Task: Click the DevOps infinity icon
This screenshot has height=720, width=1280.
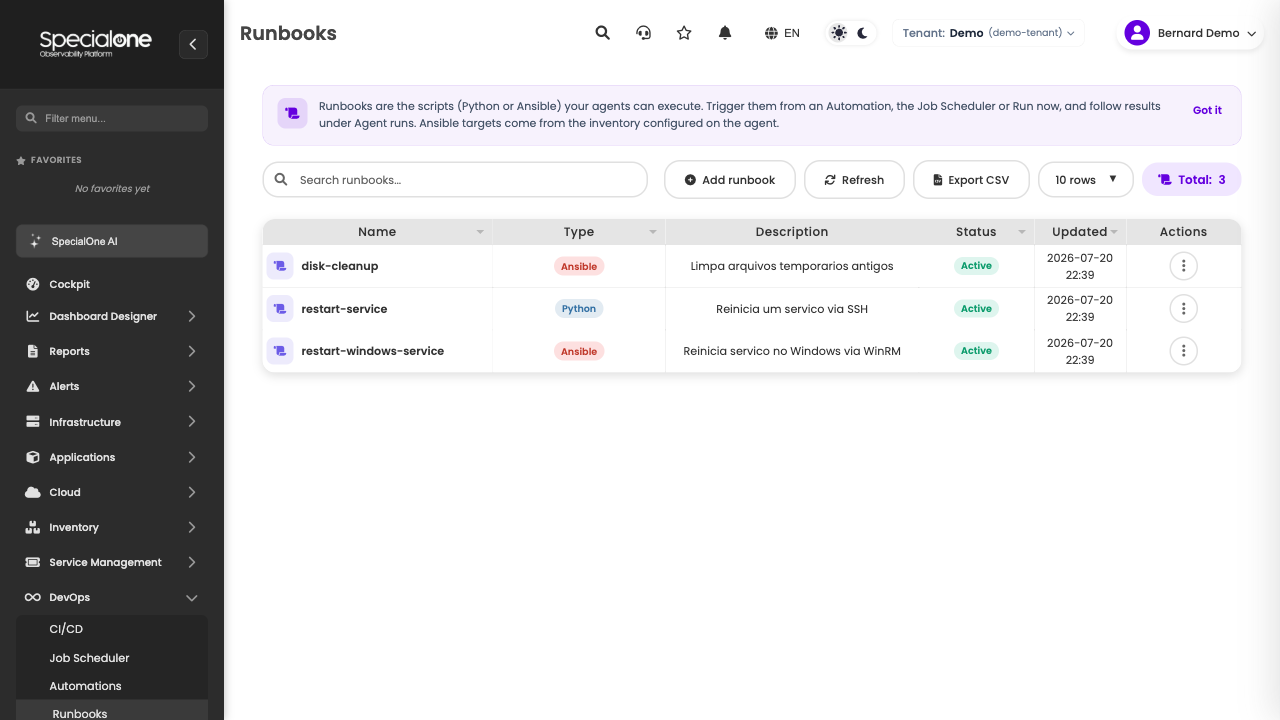Action: (33, 597)
